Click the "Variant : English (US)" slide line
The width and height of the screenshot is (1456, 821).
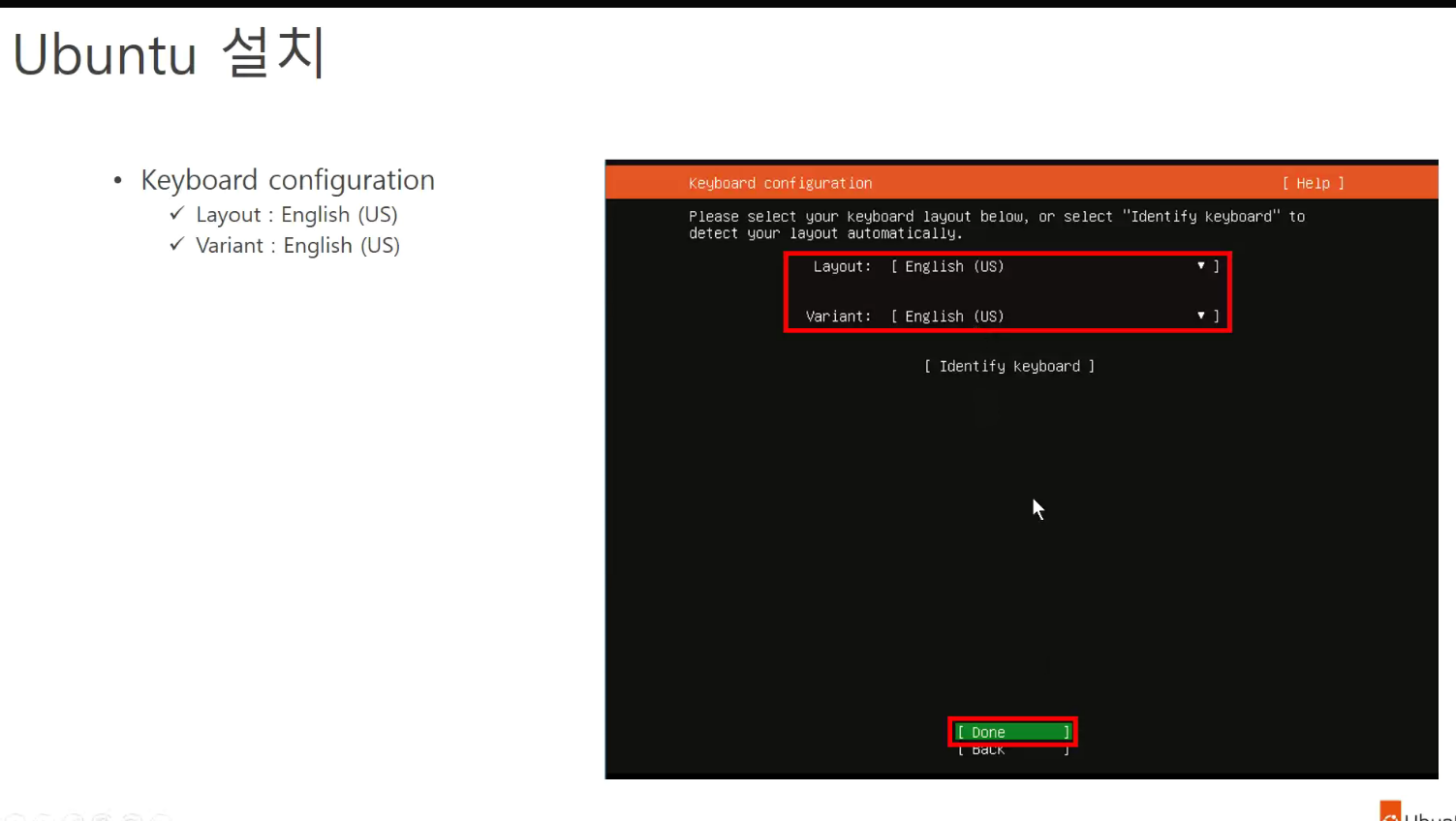(x=297, y=246)
